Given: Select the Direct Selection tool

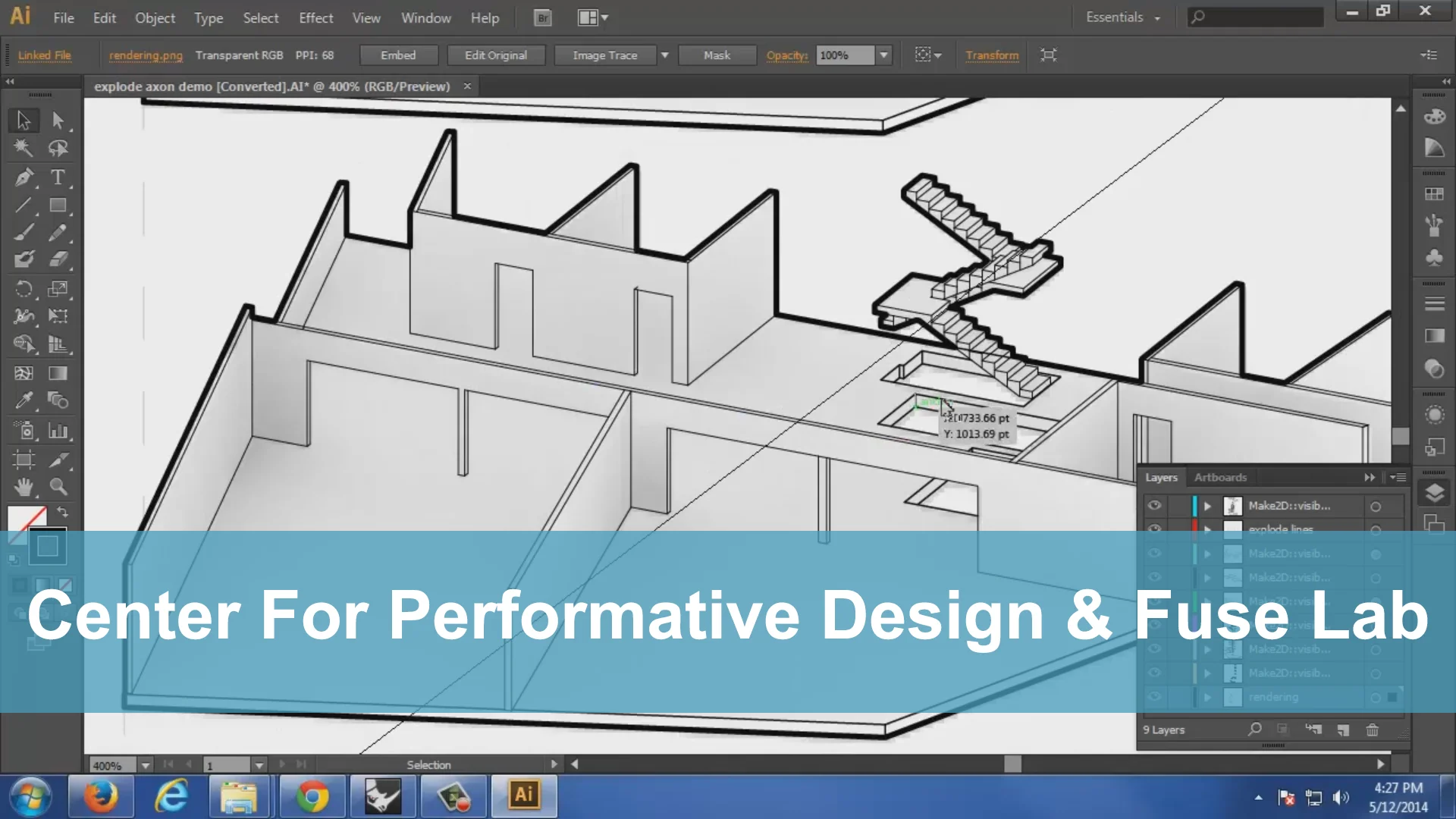Looking at the screenshot, I should click(58, 120).
